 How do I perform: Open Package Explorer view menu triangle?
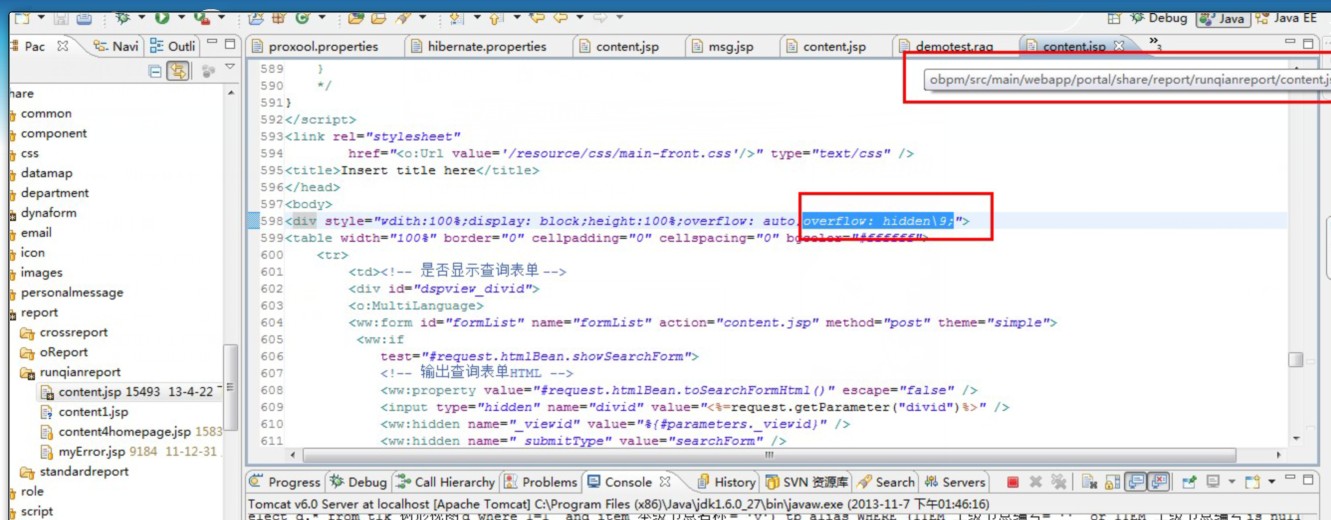click(230, 67)
